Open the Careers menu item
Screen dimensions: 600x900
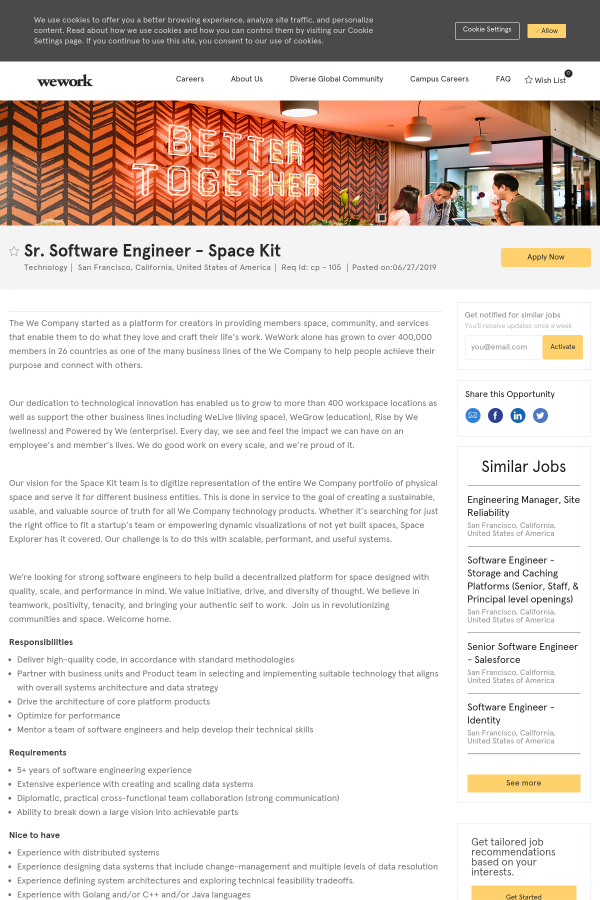tap(189, 79)
